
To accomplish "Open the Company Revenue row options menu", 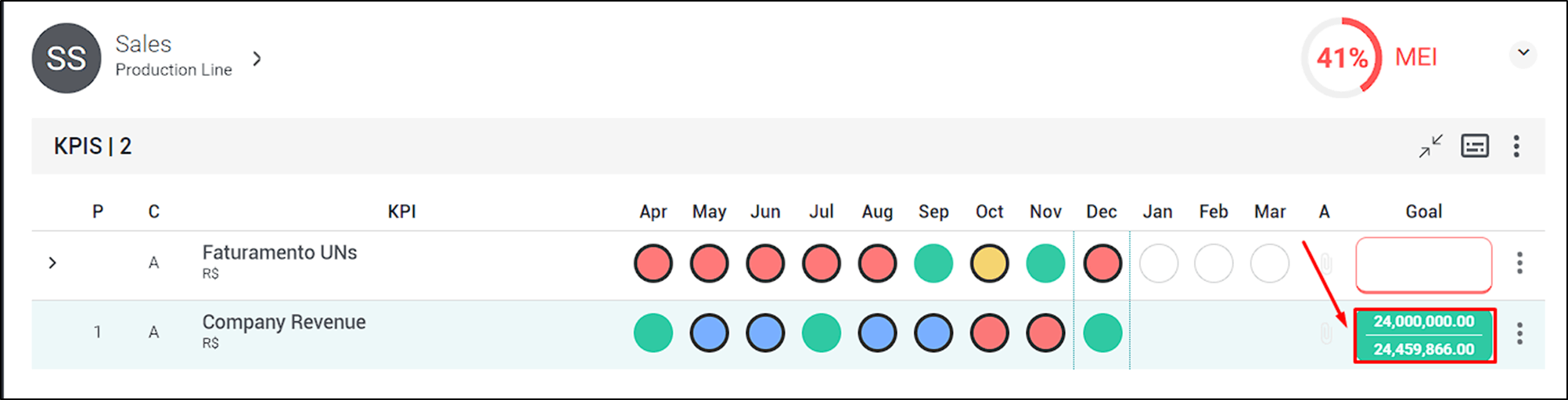I will pyautogui.click(x=1519, y=333).
